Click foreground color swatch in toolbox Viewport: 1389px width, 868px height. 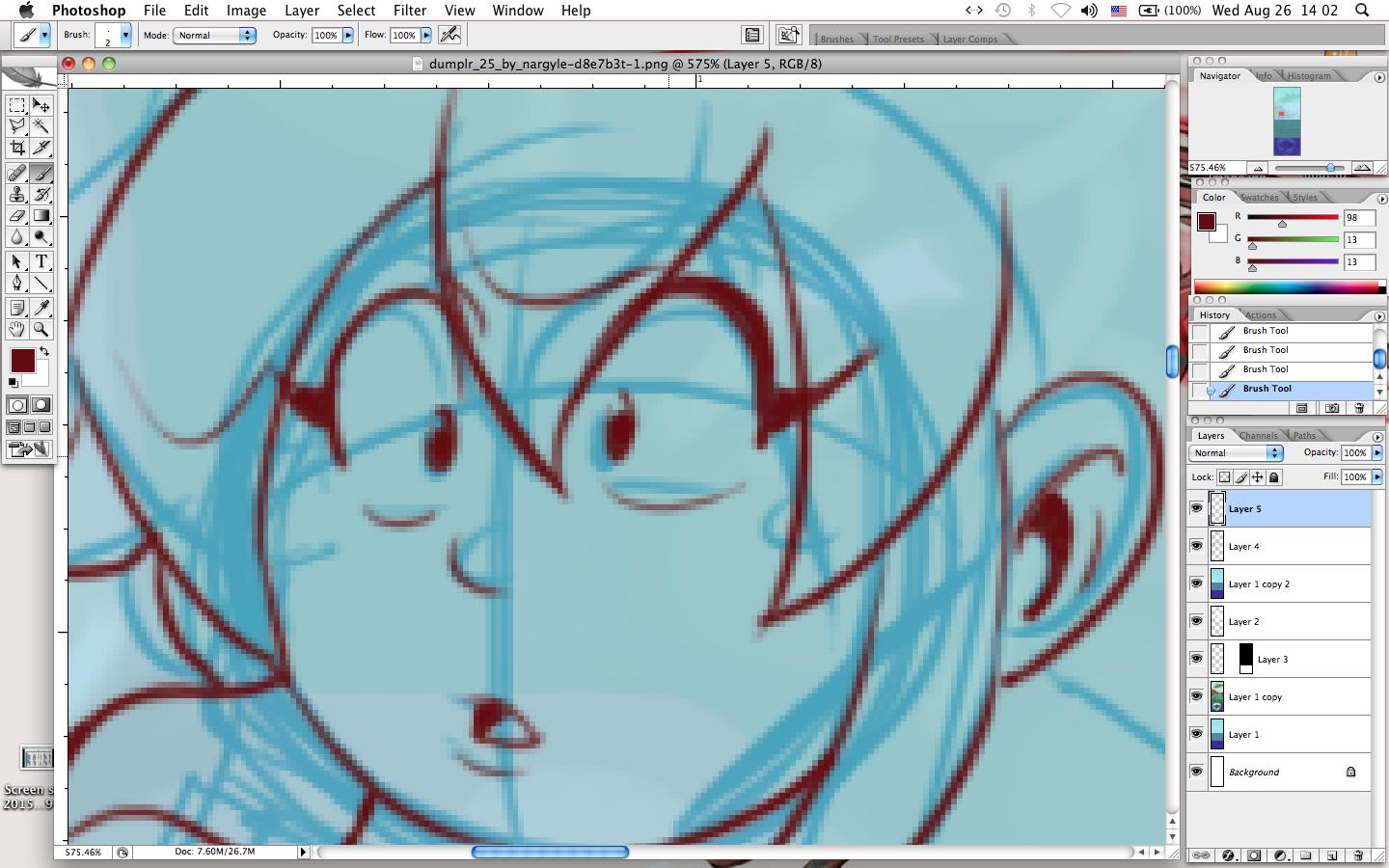pos(23,362)
